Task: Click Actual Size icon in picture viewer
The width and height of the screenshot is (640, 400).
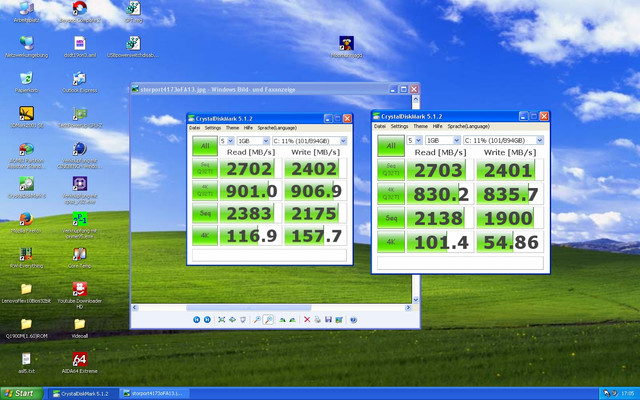Action: coord(232,320)
